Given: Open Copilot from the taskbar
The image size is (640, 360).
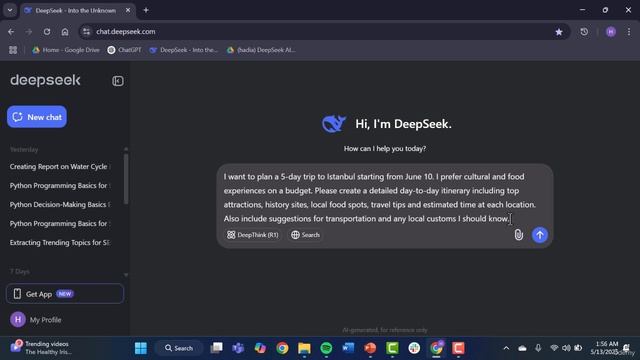Looking at the screenshot, I should pos(260,348).
